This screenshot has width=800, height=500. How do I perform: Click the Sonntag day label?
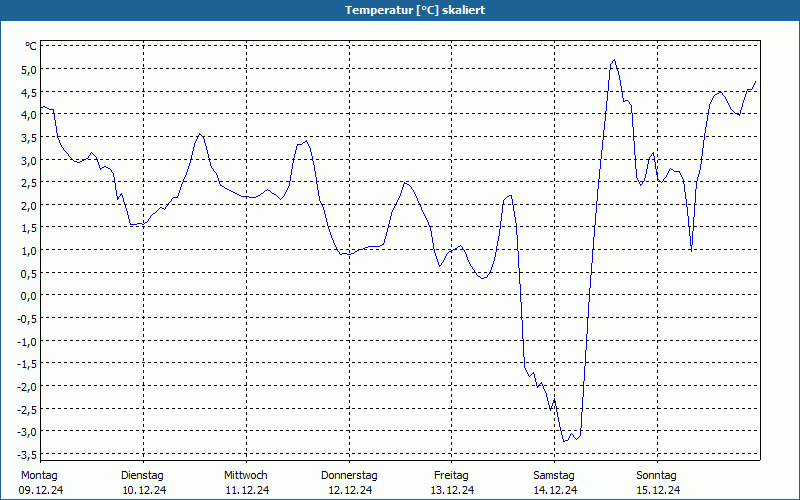(656, 476)
